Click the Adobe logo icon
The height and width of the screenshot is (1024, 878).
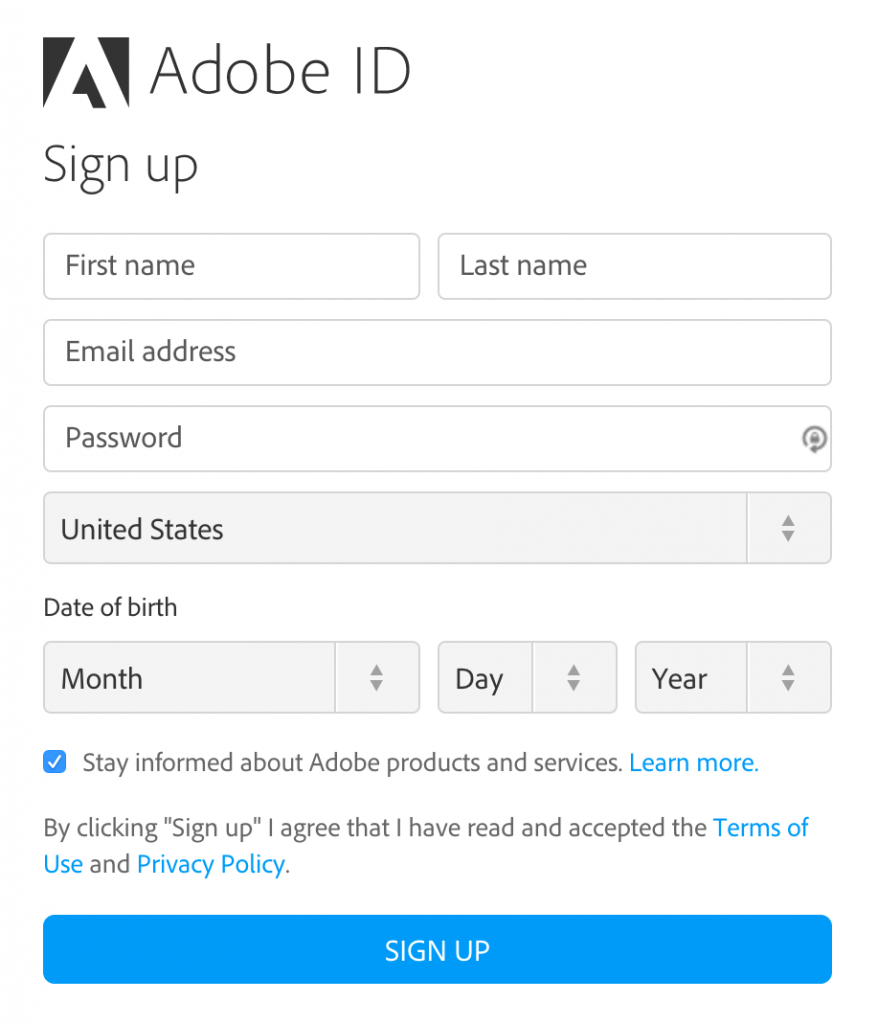[85, 72]
